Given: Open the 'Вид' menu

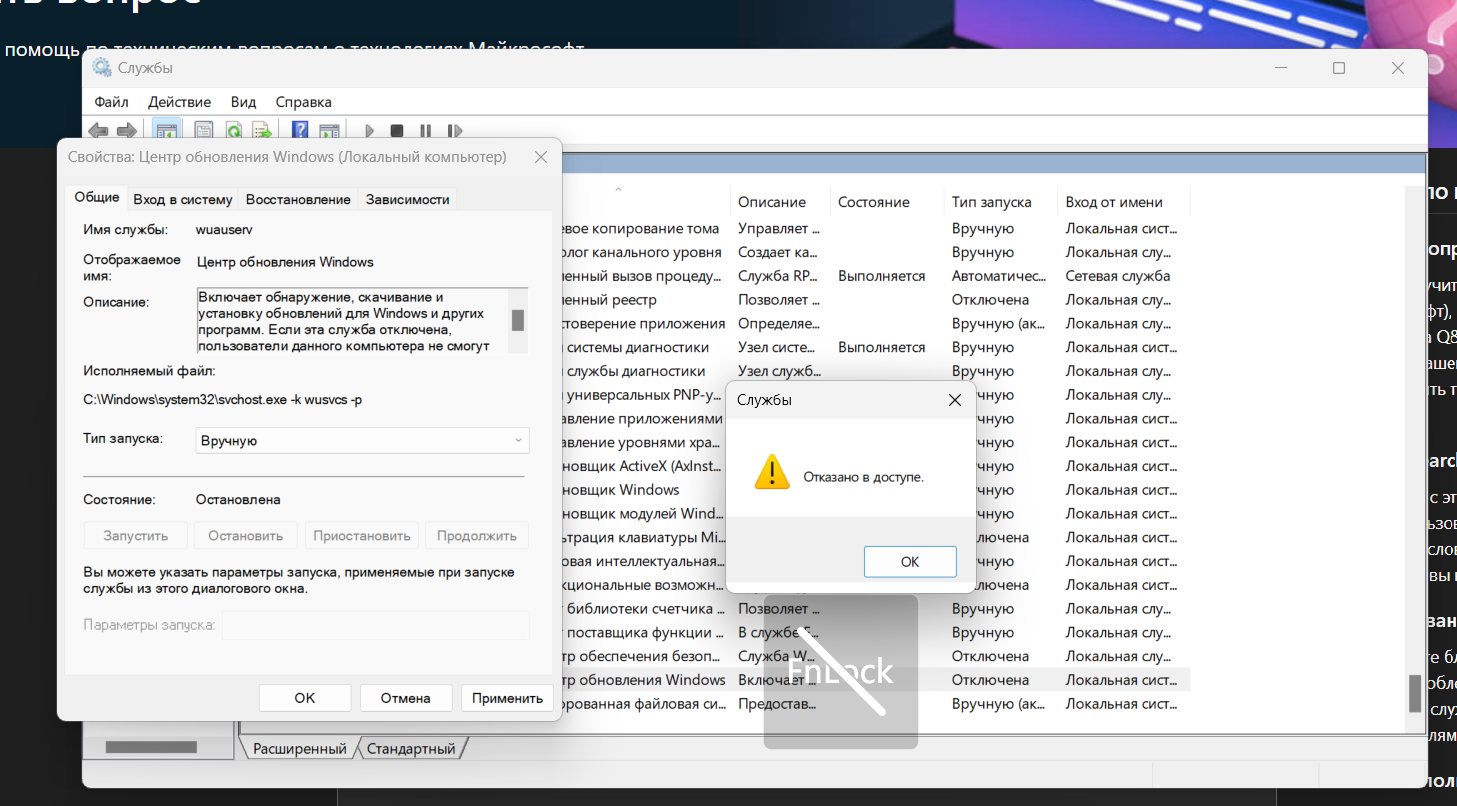Looking at the screenshot, I should click(x=244, y=102).
